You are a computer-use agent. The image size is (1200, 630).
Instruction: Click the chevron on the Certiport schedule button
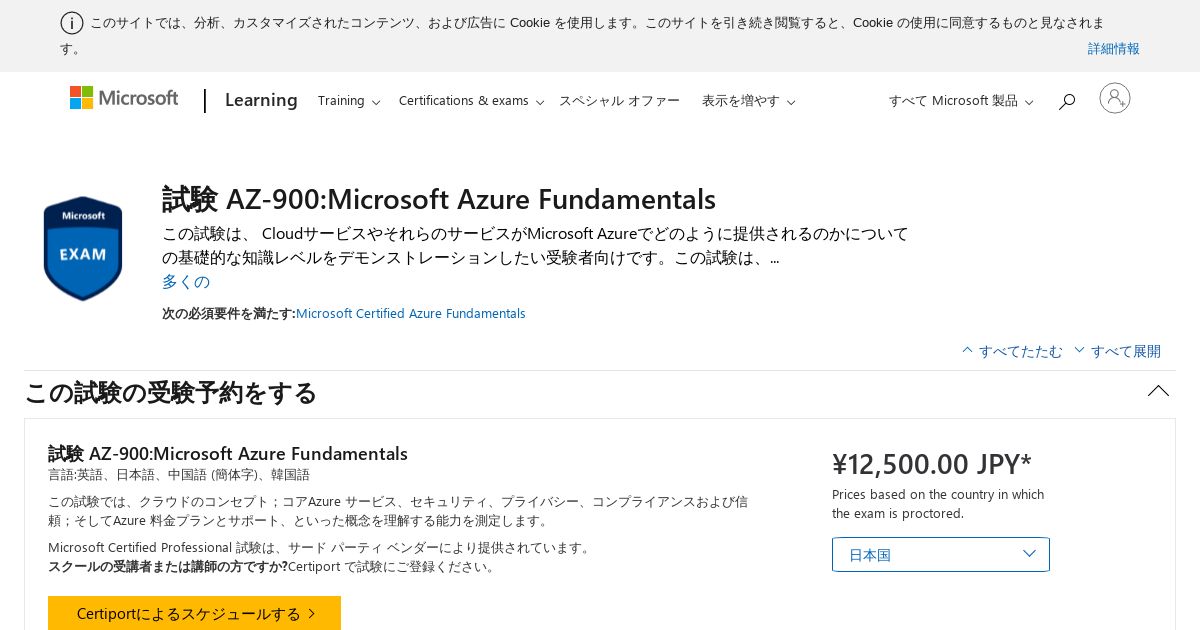point(312,614)
